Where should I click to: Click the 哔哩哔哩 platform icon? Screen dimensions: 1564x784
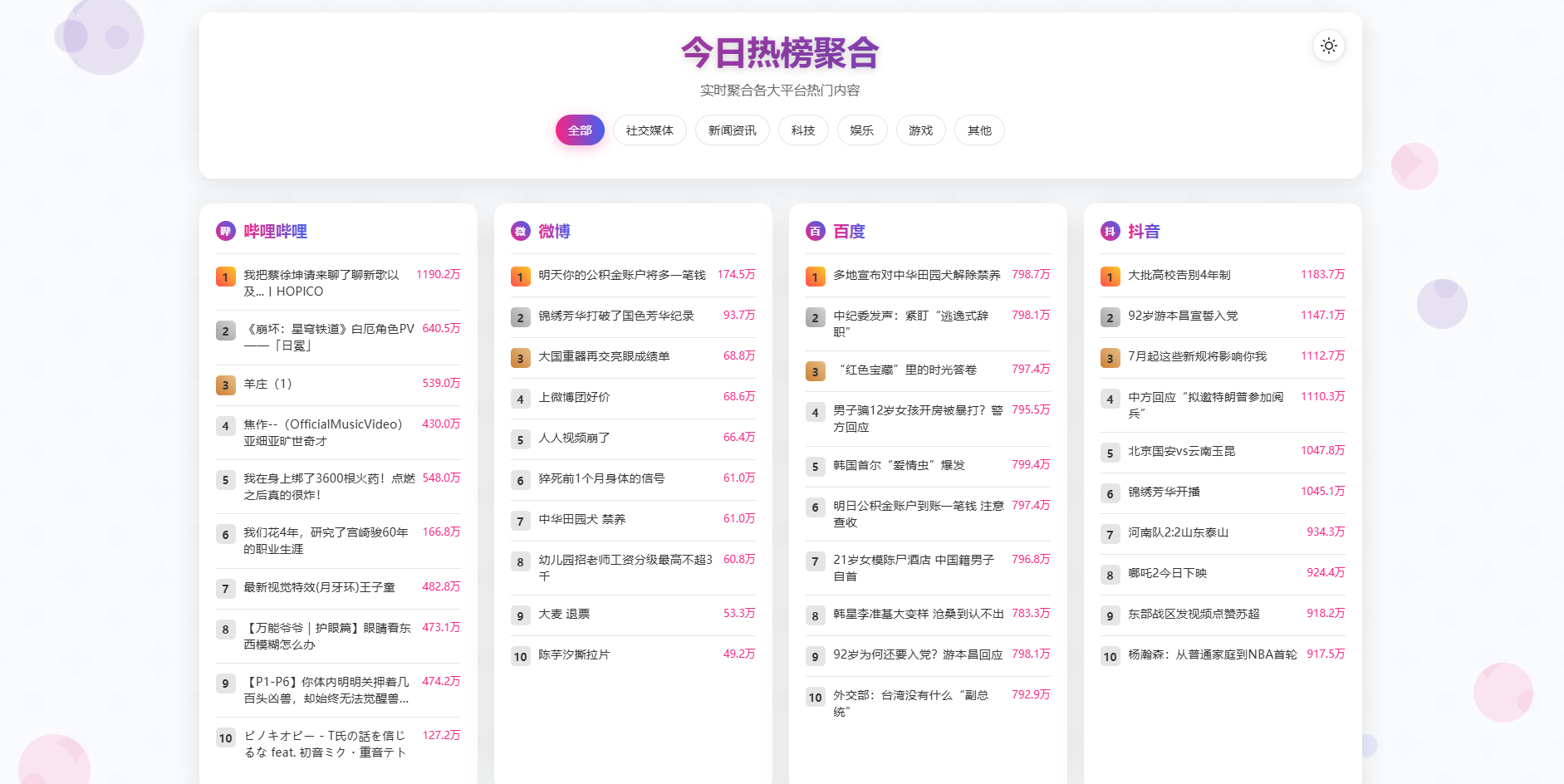tap(225, 231)
